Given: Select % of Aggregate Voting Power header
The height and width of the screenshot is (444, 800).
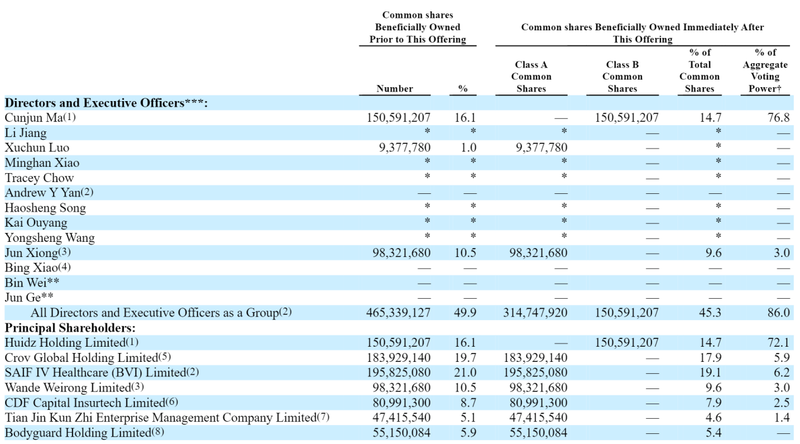Looking at the screenshot, I should (x=765, y=70).
